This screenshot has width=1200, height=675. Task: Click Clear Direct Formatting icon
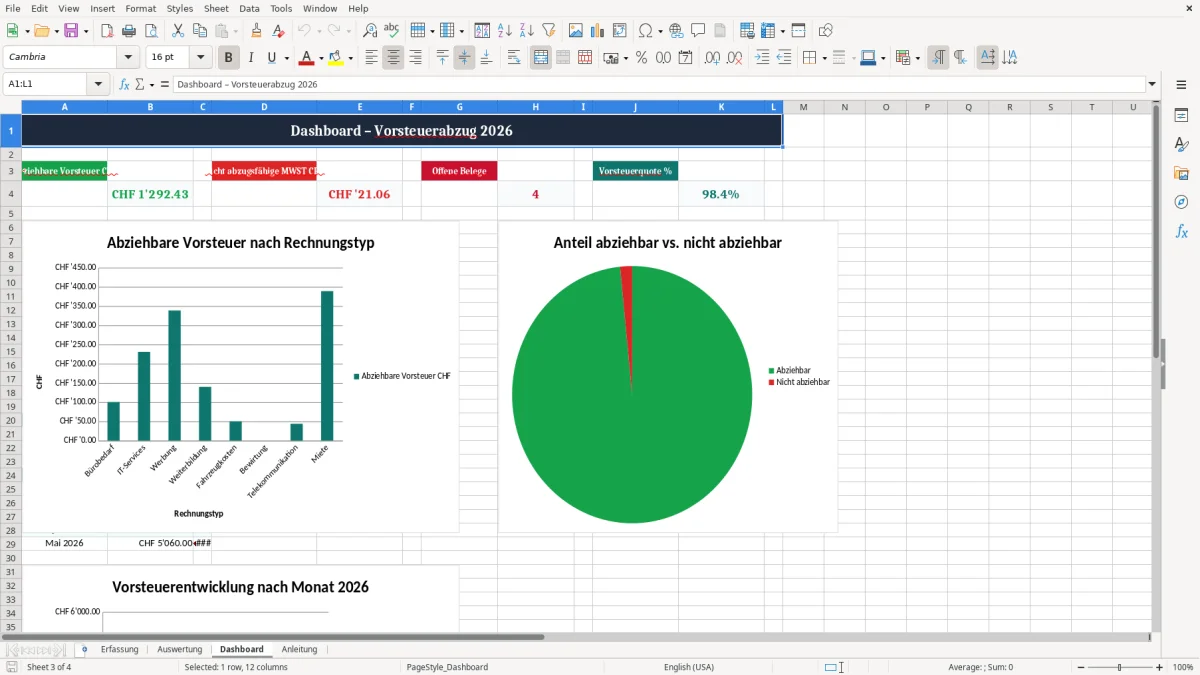pos(279,31)
